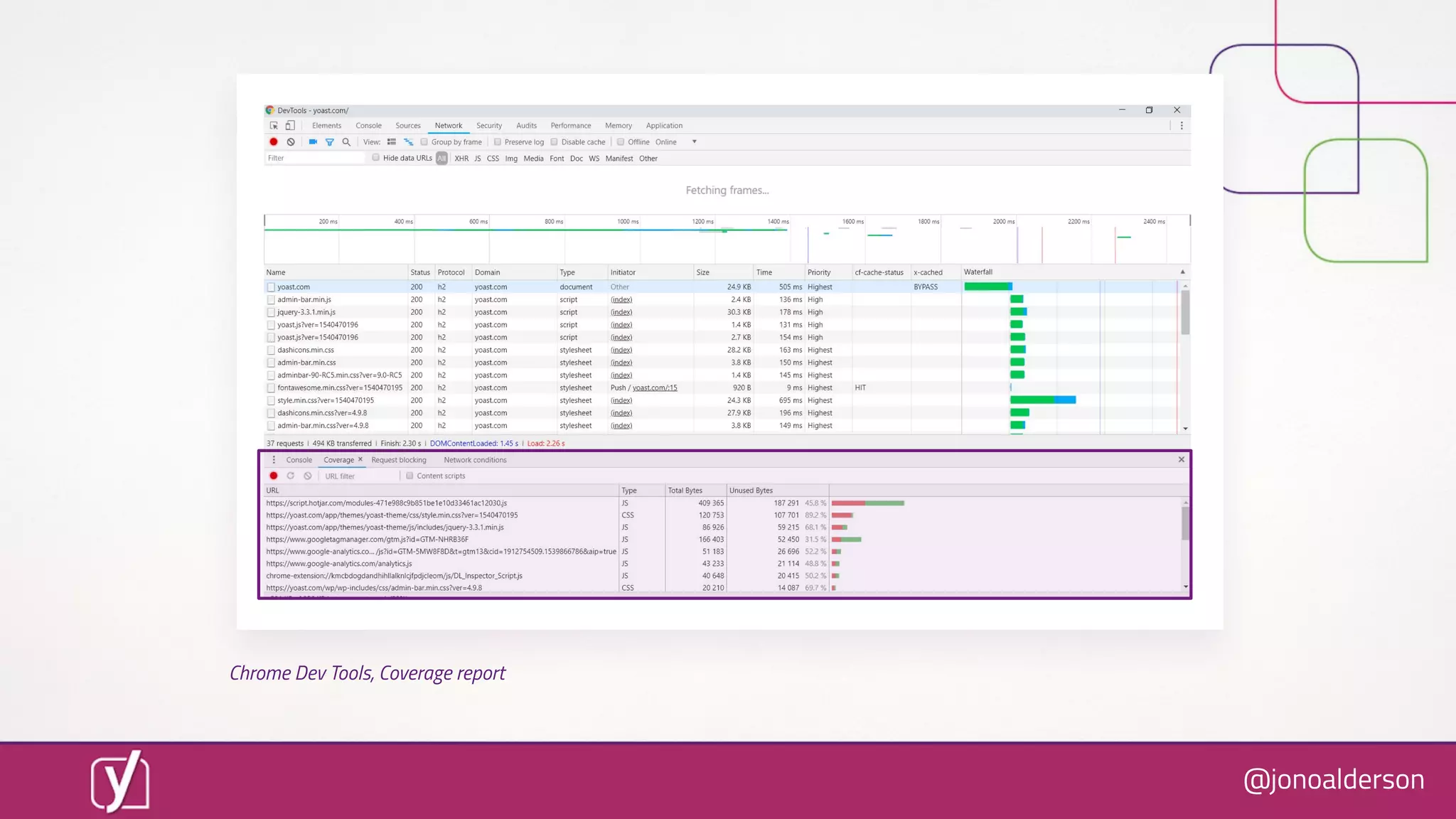Enable Disable cache checkbox

[x=555, y=142]
